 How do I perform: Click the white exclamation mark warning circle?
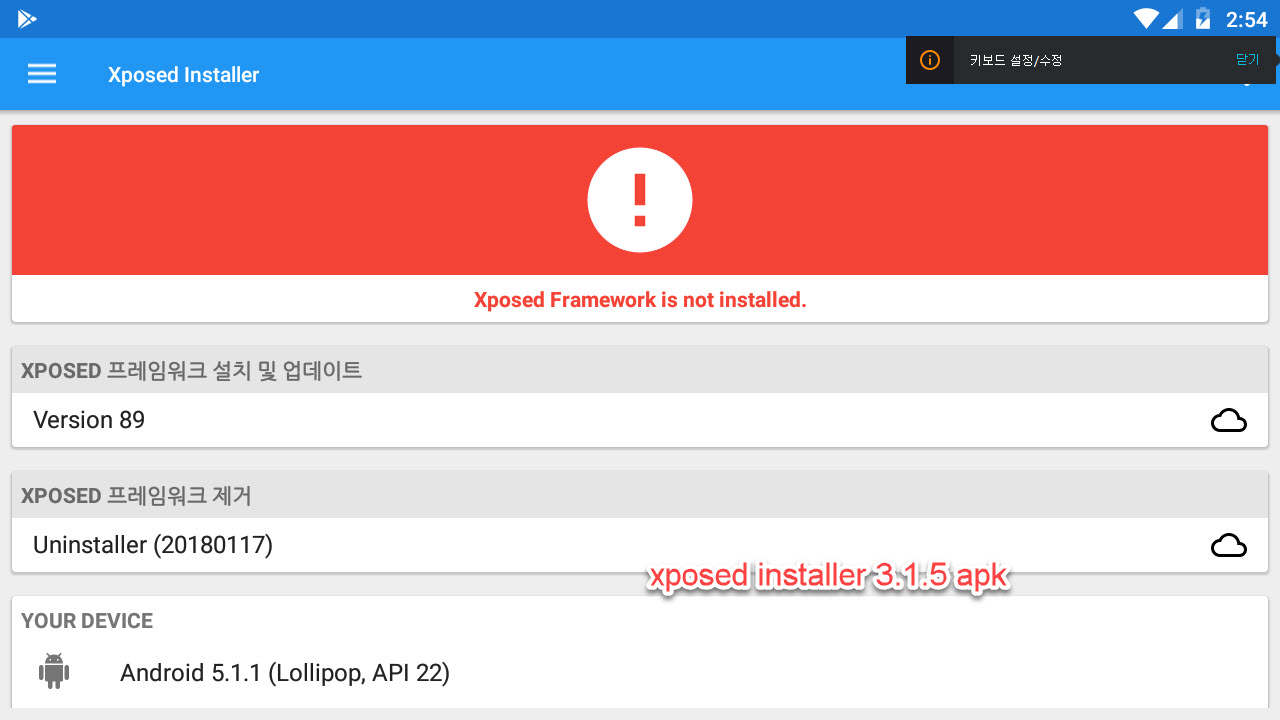tap(640, 200)
